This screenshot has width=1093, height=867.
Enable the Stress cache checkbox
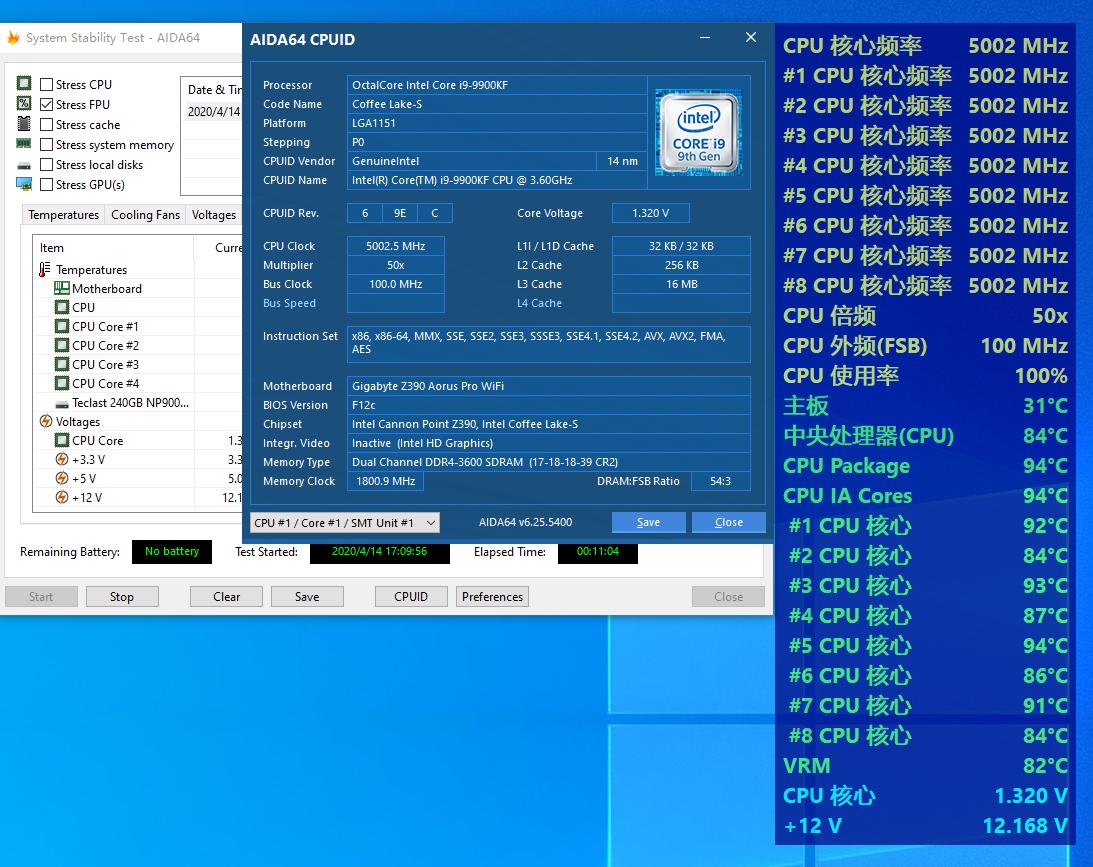coord(47,125)
